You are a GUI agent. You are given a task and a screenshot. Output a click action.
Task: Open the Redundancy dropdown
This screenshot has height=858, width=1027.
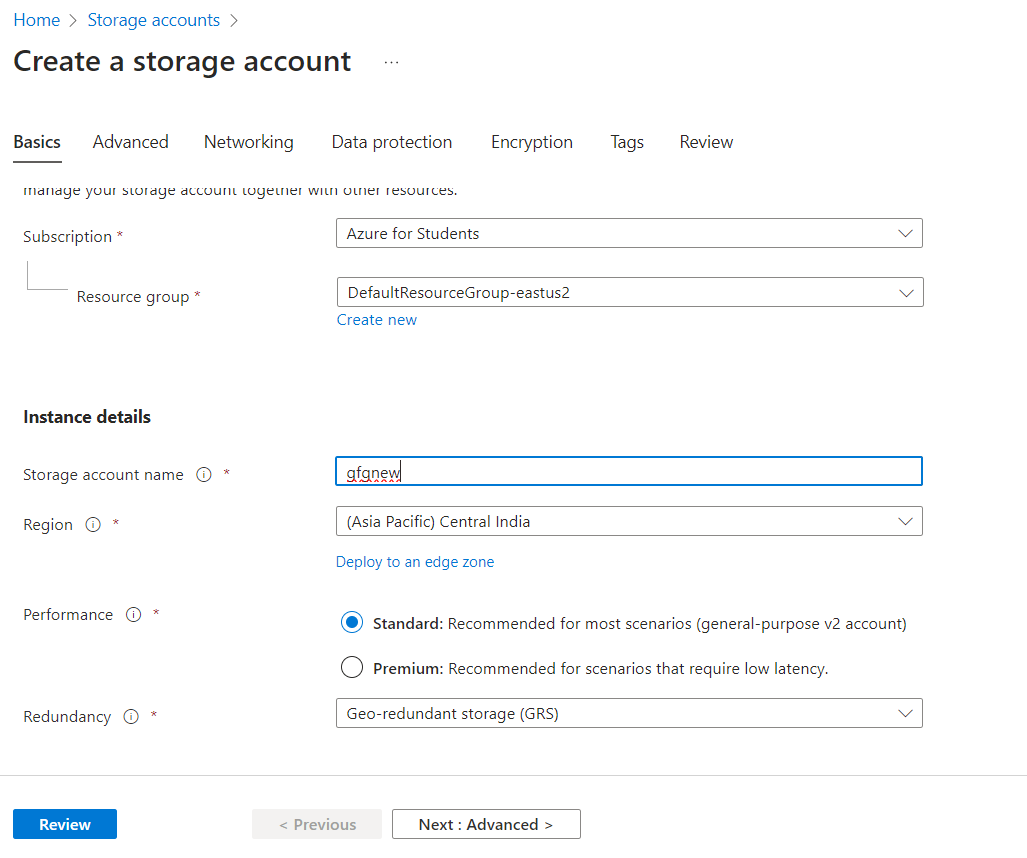click(629, 714)
